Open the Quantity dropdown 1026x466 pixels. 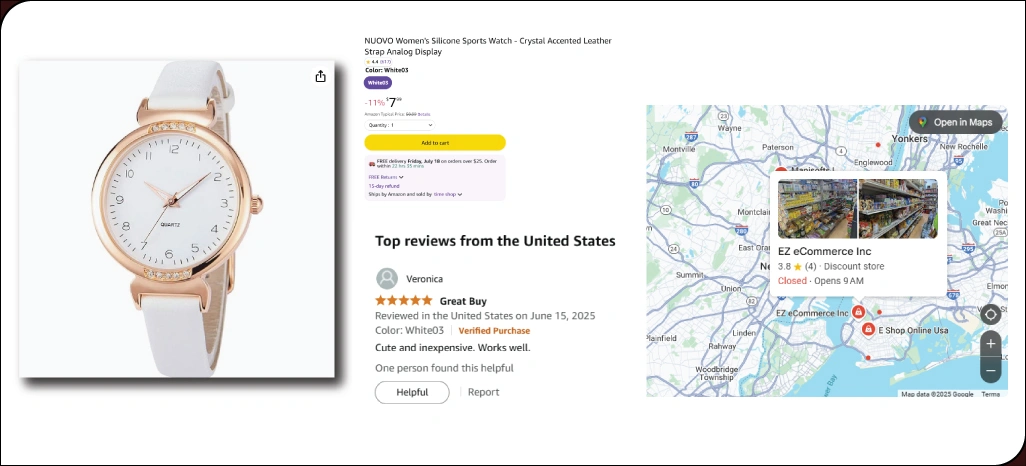399,125
